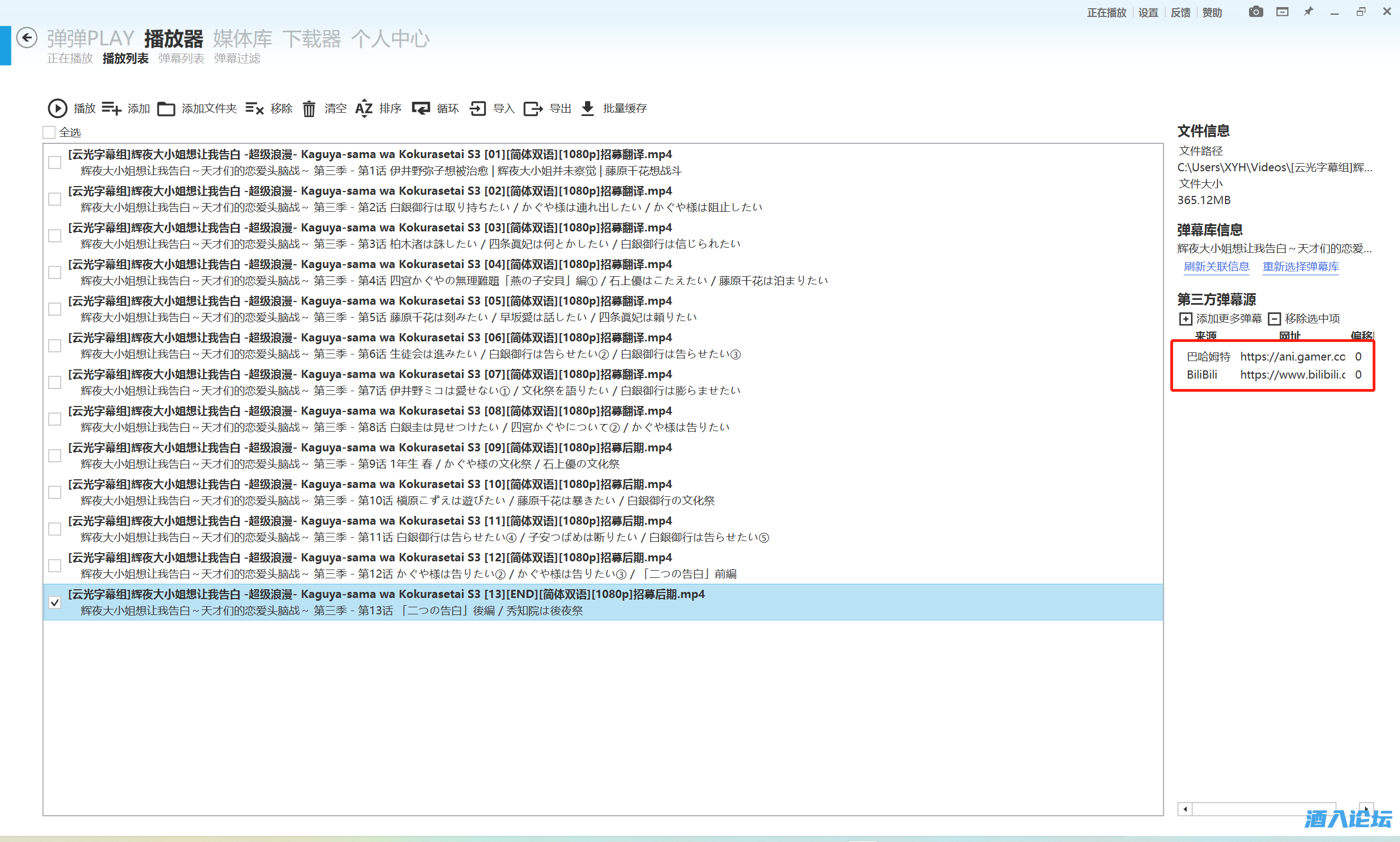
Task: Click the Add (添加) playlist icon
Action: click(x=112, y=108)
